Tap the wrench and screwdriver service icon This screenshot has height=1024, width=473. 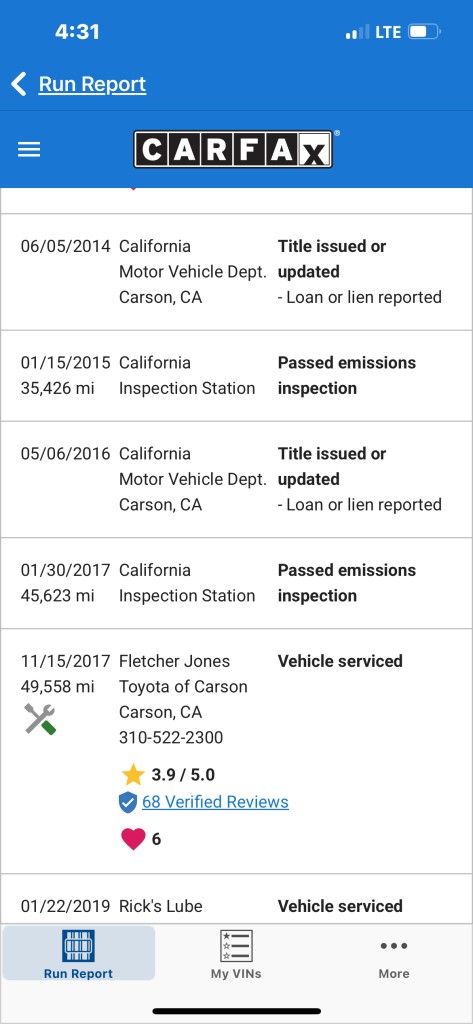[41, 719]
